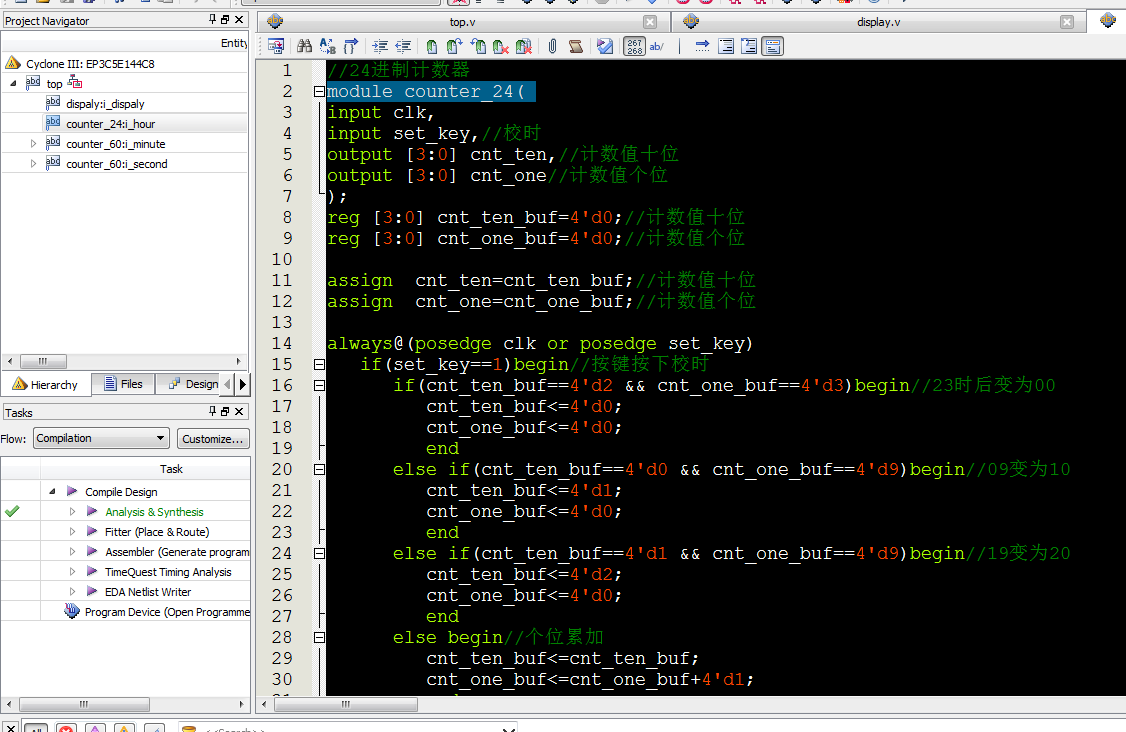Expand Assembler task subtree
Screen dimensions: 1126x732
click(73, 552)
